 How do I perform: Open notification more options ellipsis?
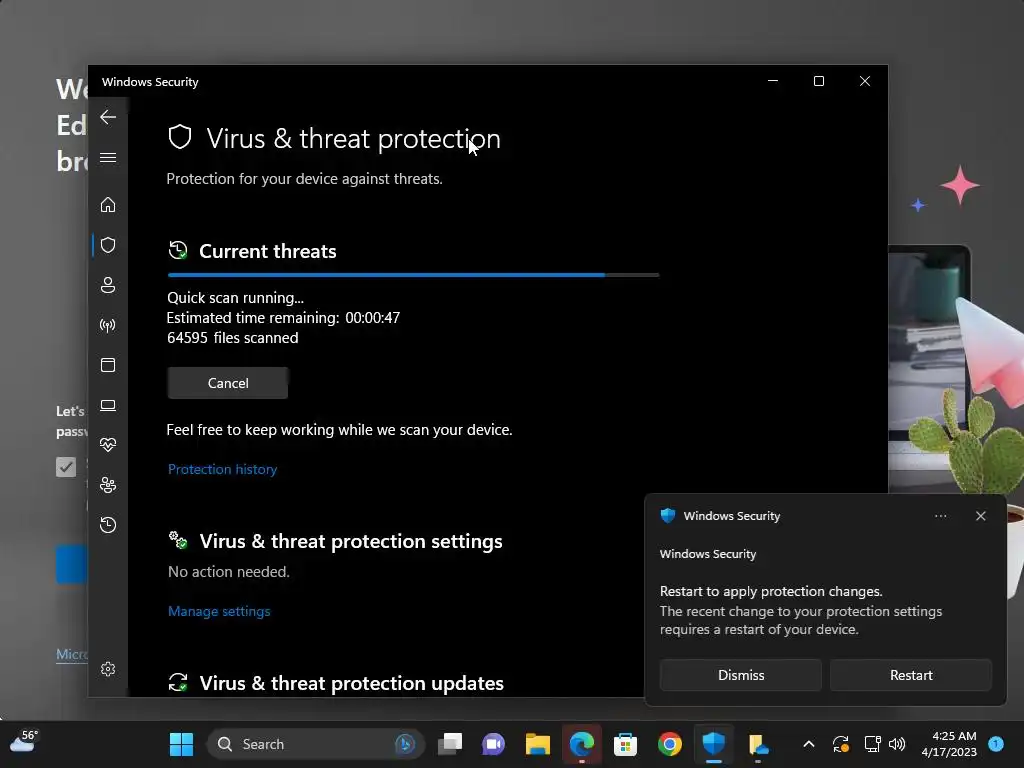940,516
